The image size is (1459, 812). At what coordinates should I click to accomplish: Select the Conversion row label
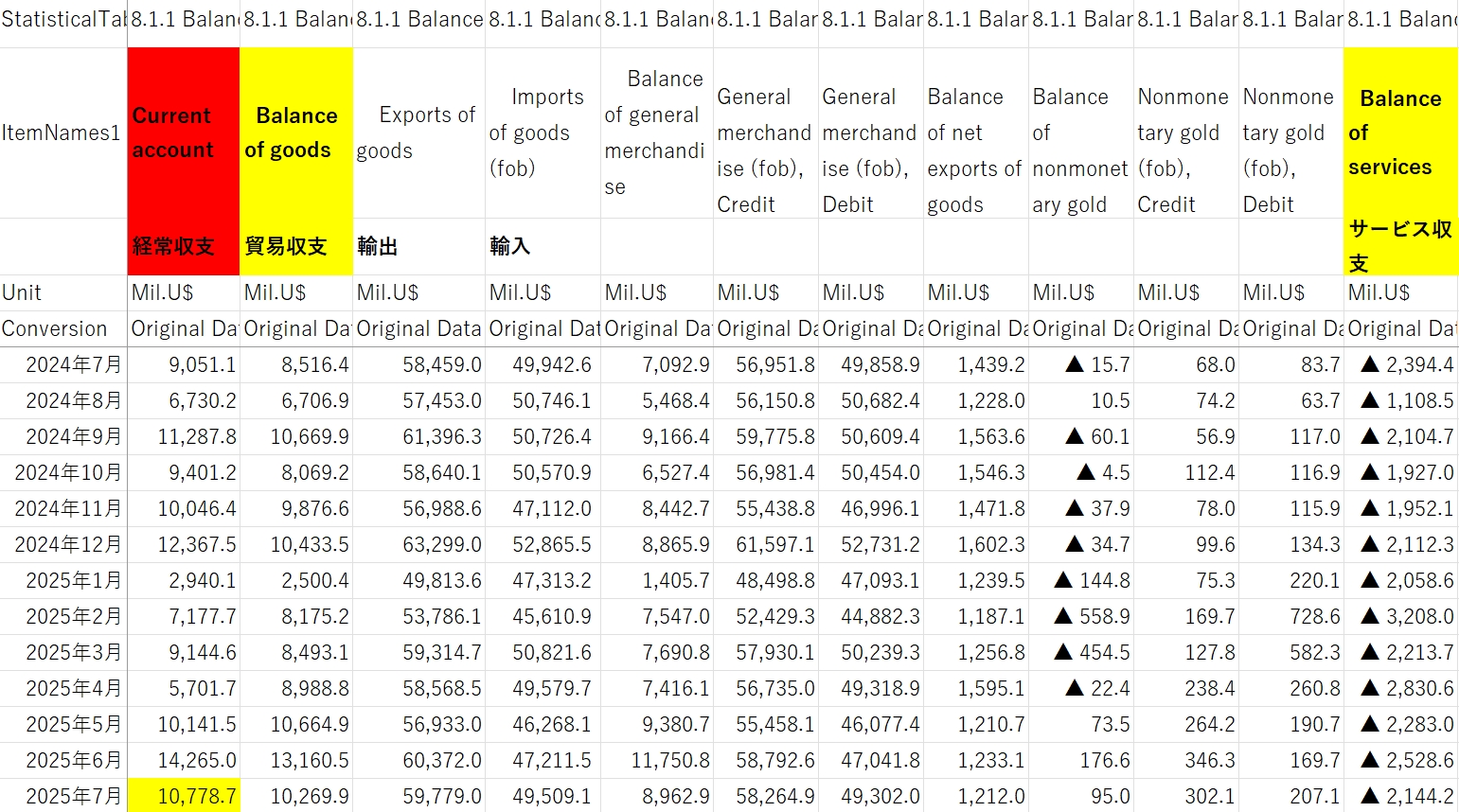[x=62, y=329]
